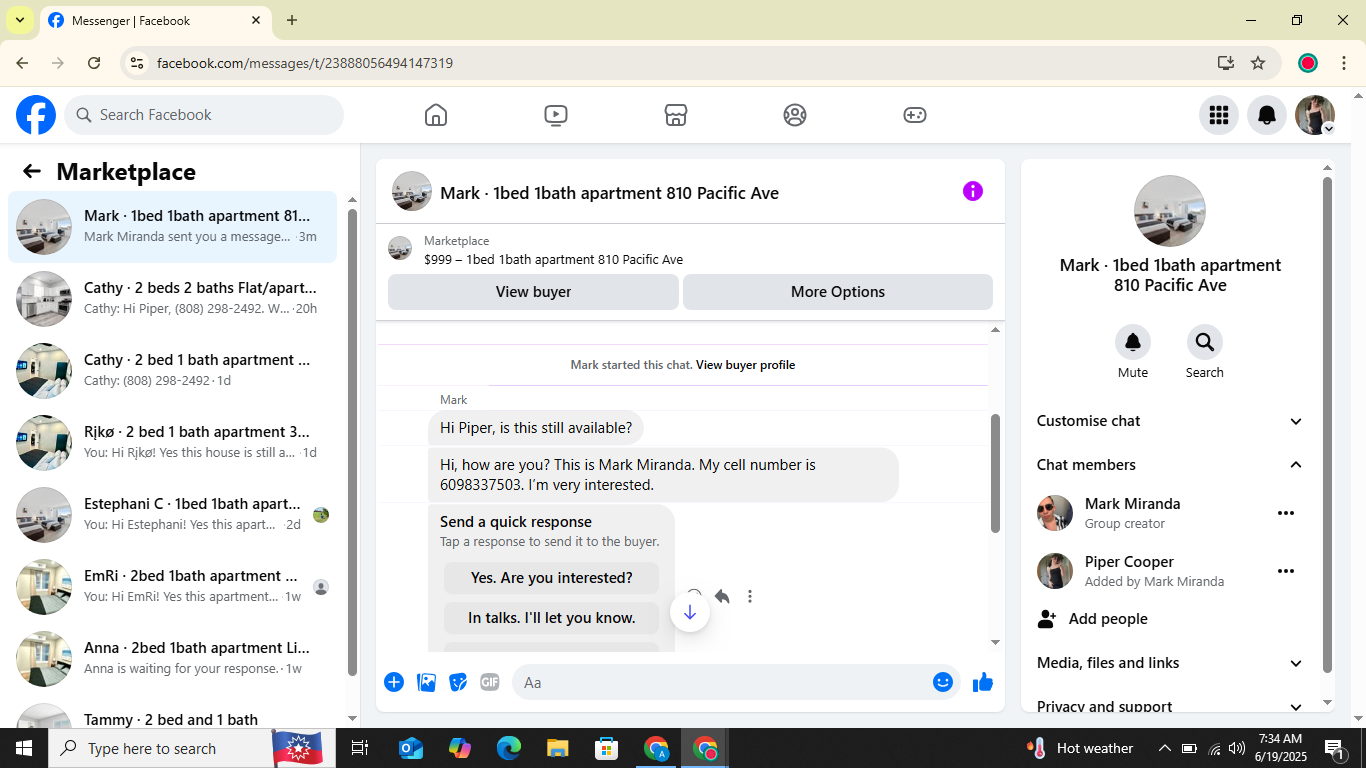Open options for Mark Miranda member
This screenshot has height=768, width=1366.
coord(1286,513)
